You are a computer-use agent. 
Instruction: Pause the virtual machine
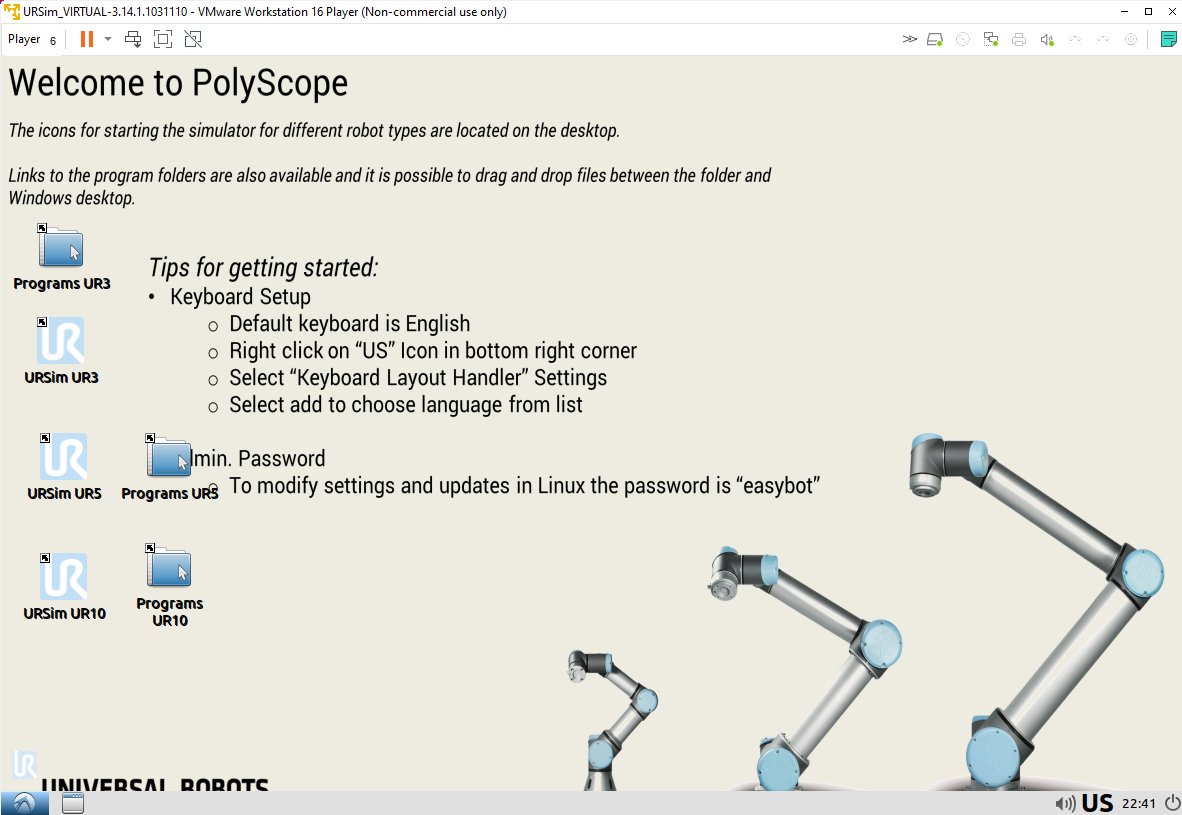coord(87,39)
